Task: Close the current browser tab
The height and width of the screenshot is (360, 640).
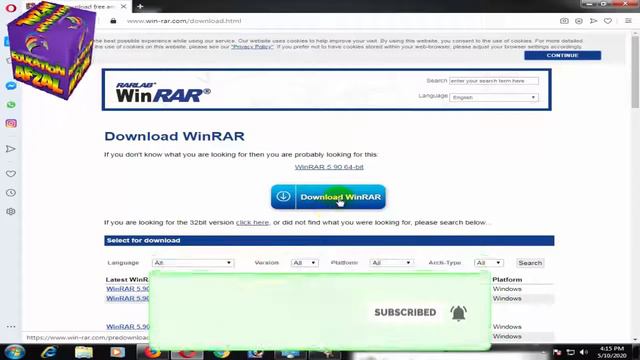Action: click(123, 7)
